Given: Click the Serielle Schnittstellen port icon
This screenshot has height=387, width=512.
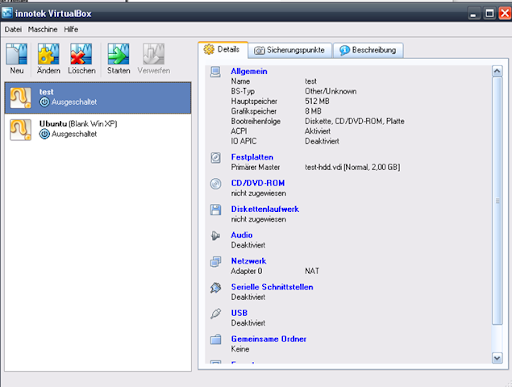Looking at the screenshot, I should 216,287.
